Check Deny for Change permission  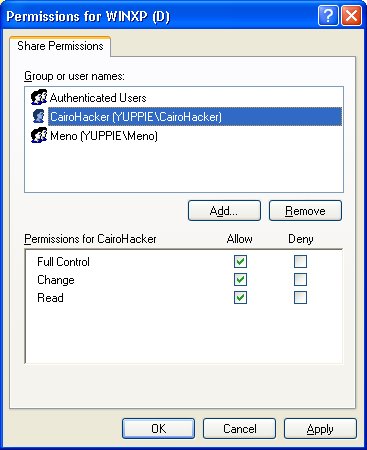pos(300,280)
